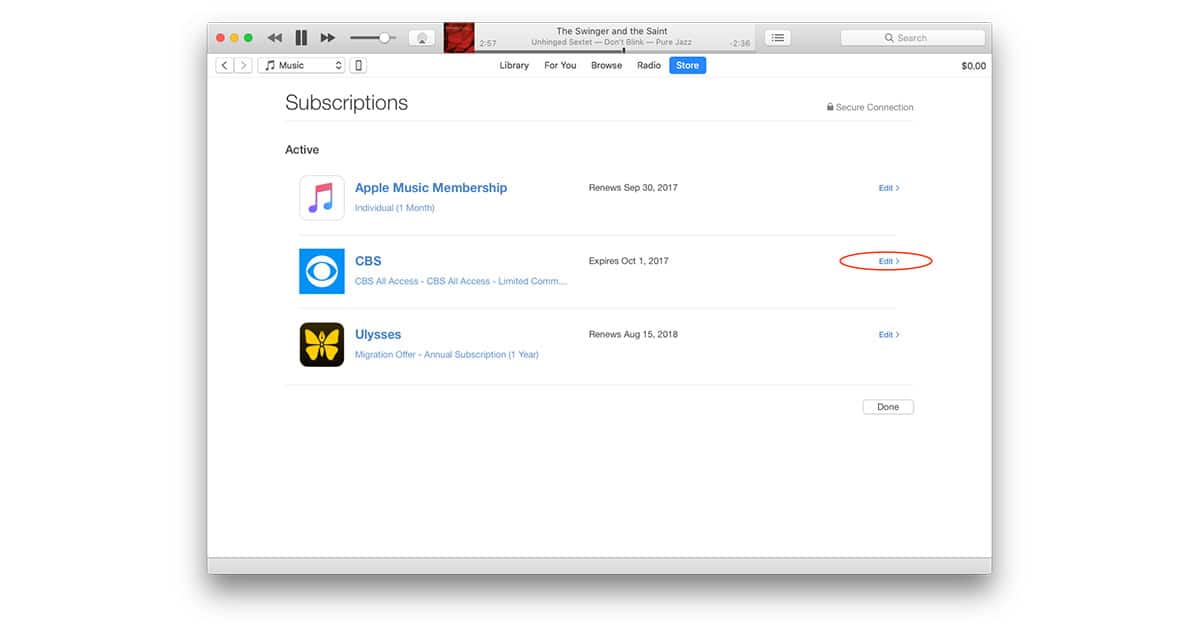Image resolution: width=1200 pixels, height=630 pixels.
Task: Close the iTunes window with red button
Action: pyautogui.click(x=221, y=38)
